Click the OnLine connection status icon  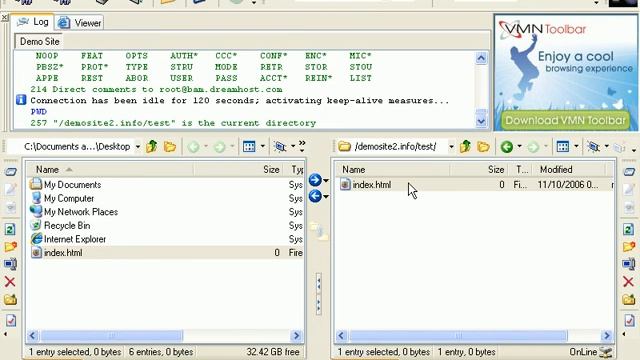(605, 351)
